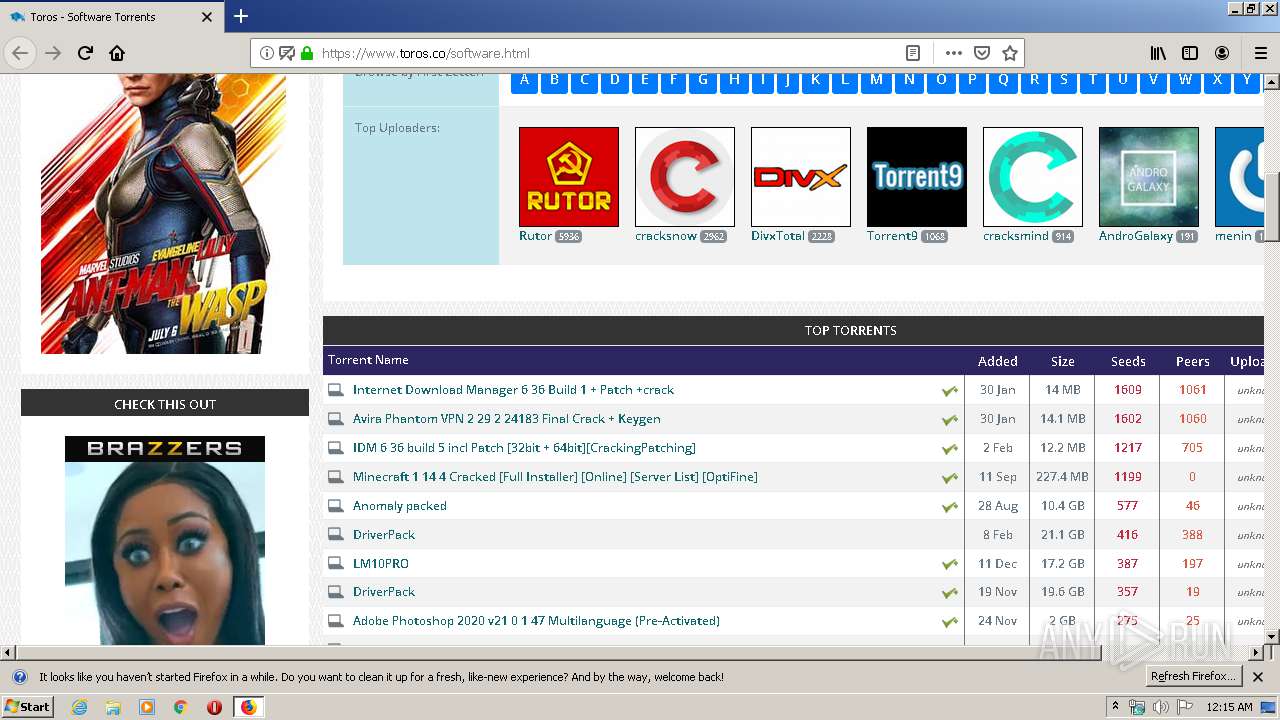This screenshot has width=1280, height=720.
Task: Click the Size column header
Action: 1062,361
